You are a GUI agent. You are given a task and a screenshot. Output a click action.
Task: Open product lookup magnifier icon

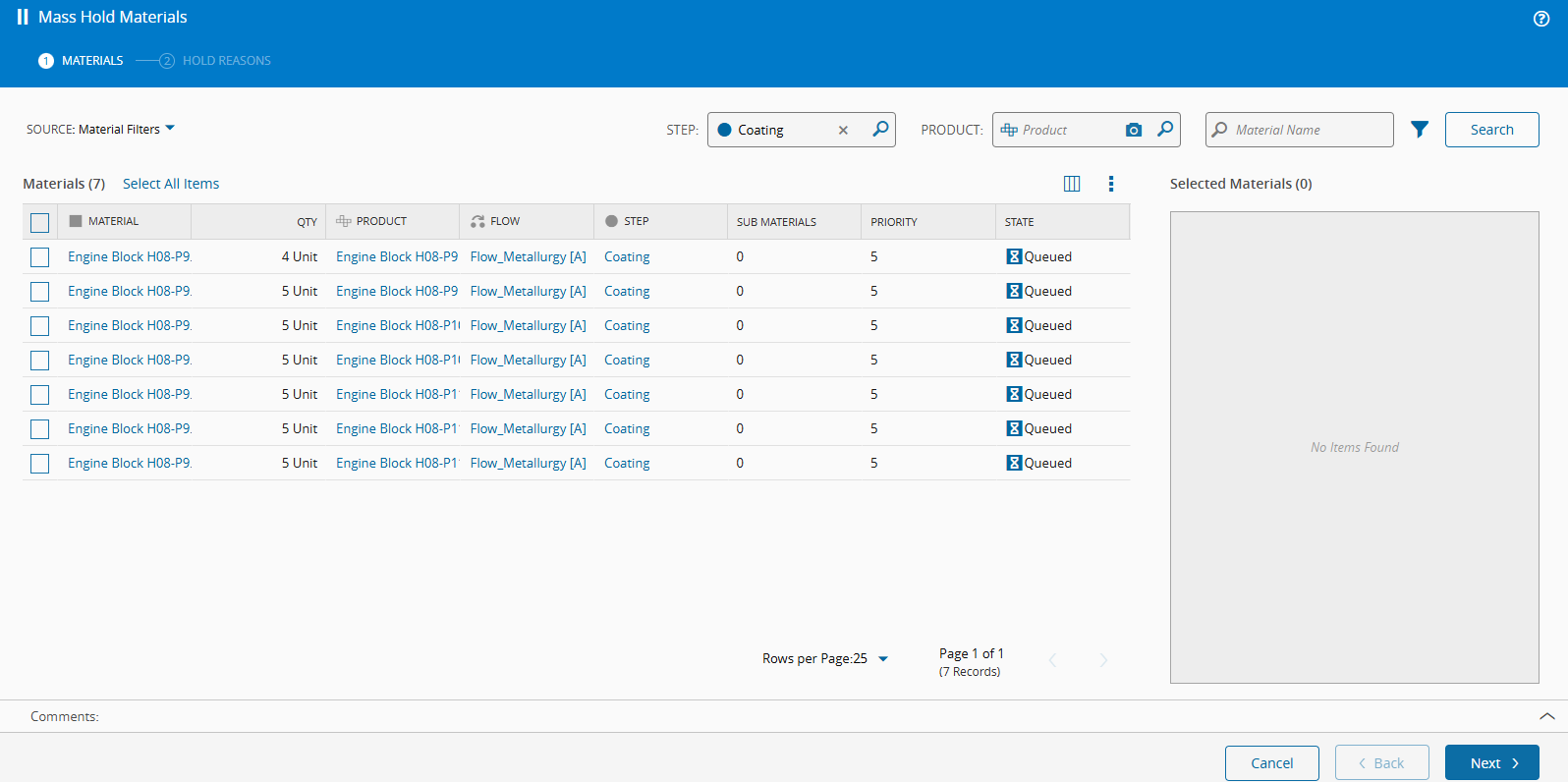tap(1165, 129)
